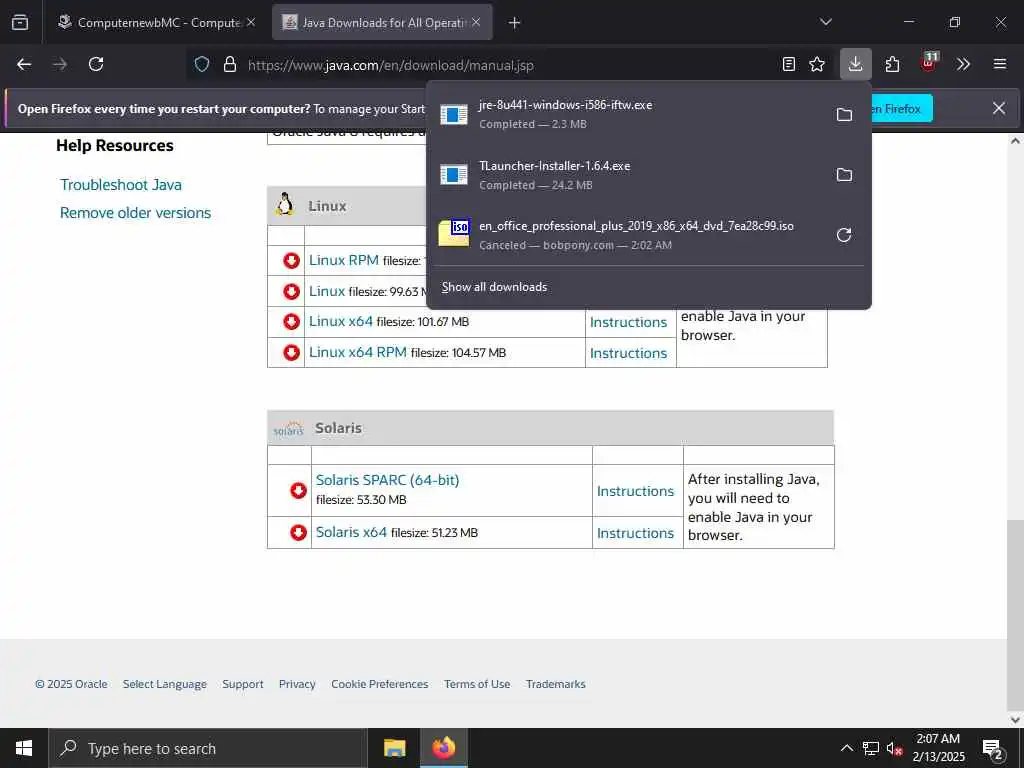Image resolution: width=1024 pixels, height=768 pixels.
Task: Click the page vertical scrollbar thumb
Action: (1015, 614)
